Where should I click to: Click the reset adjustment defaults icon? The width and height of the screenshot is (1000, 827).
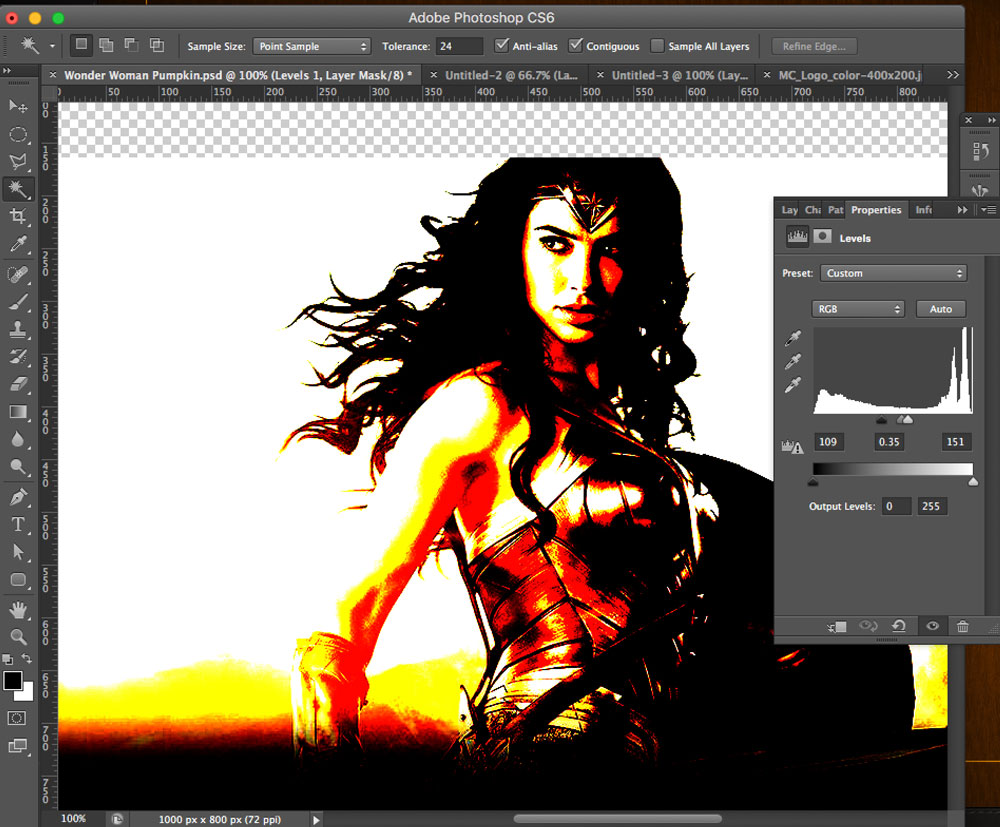pyautogui.click(x=898, y=626)
